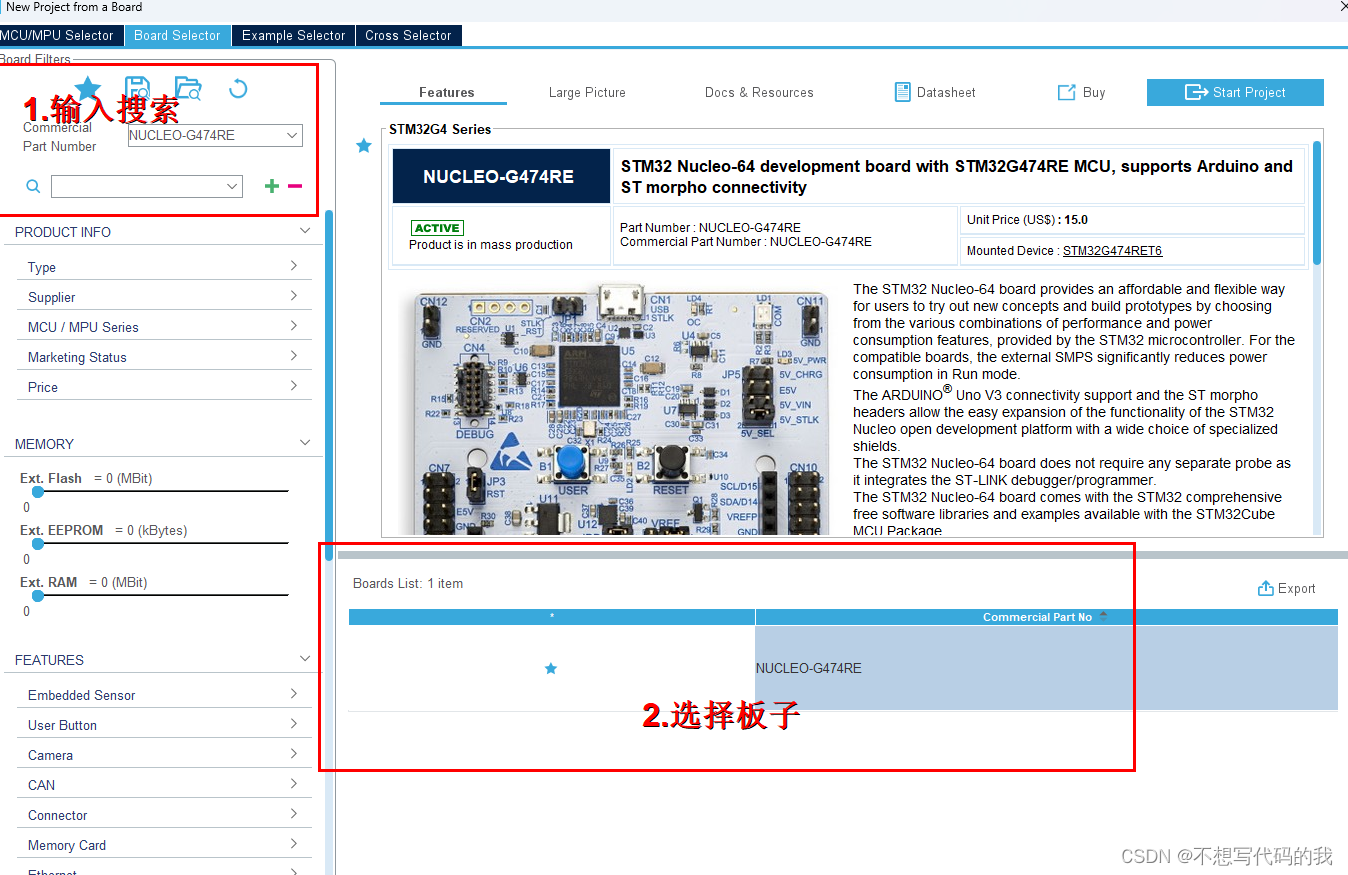Star NUCLEO-G474RE in the boards list
The height and width of the screenshot is (875, 1348).
coord(551,668)
